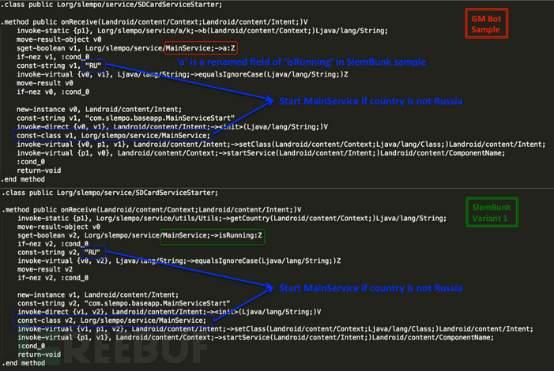Click 'const-class v1, Lorg/slempo/service/MainService;'

click(x=113, y=136)
